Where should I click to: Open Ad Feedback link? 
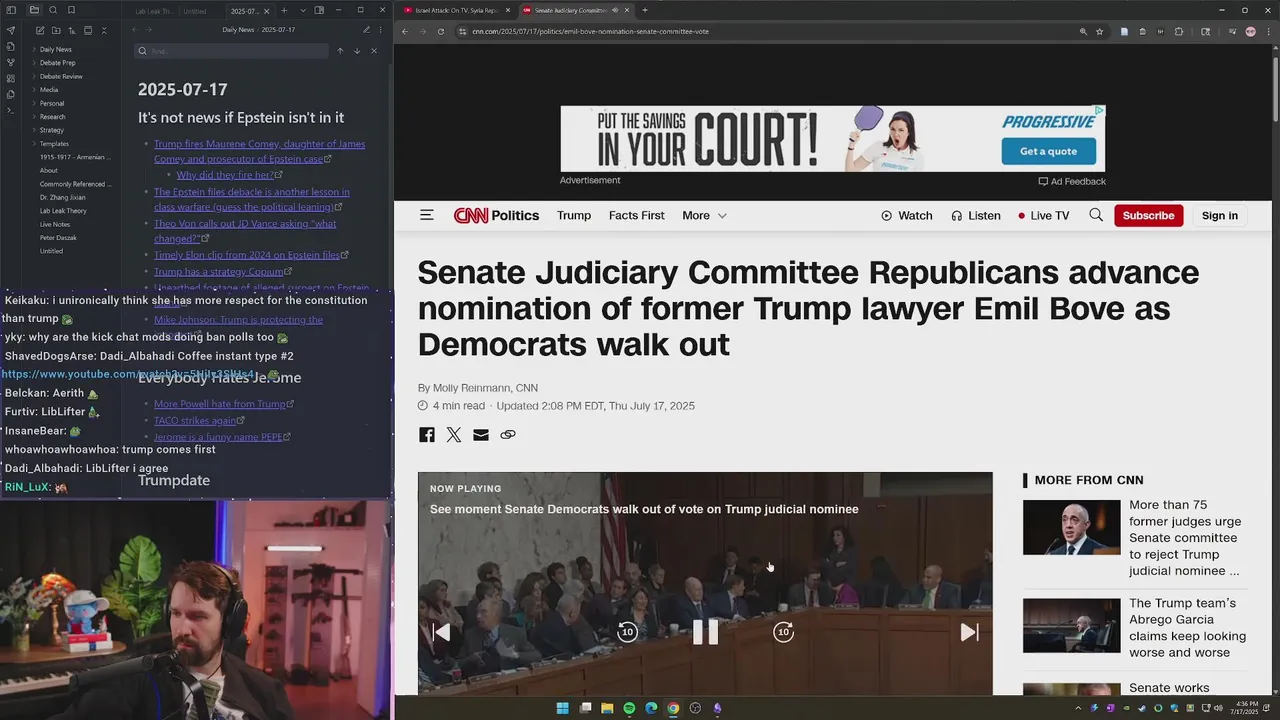[x=1072, y=181]
